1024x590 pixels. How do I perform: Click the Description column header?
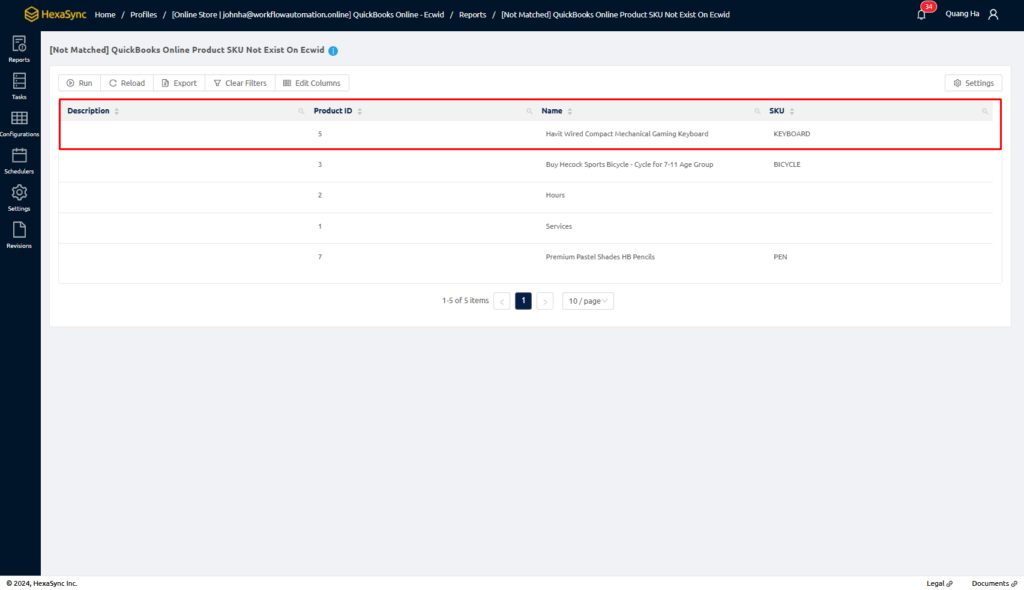pyautogui.click(x=88, y=111)
